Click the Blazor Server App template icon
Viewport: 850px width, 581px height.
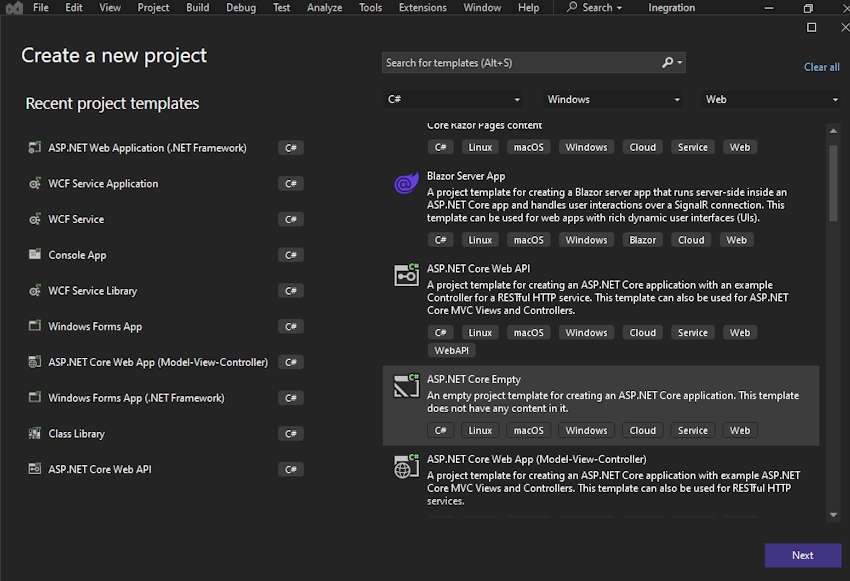pyautogui.click(x=406, y=183)
